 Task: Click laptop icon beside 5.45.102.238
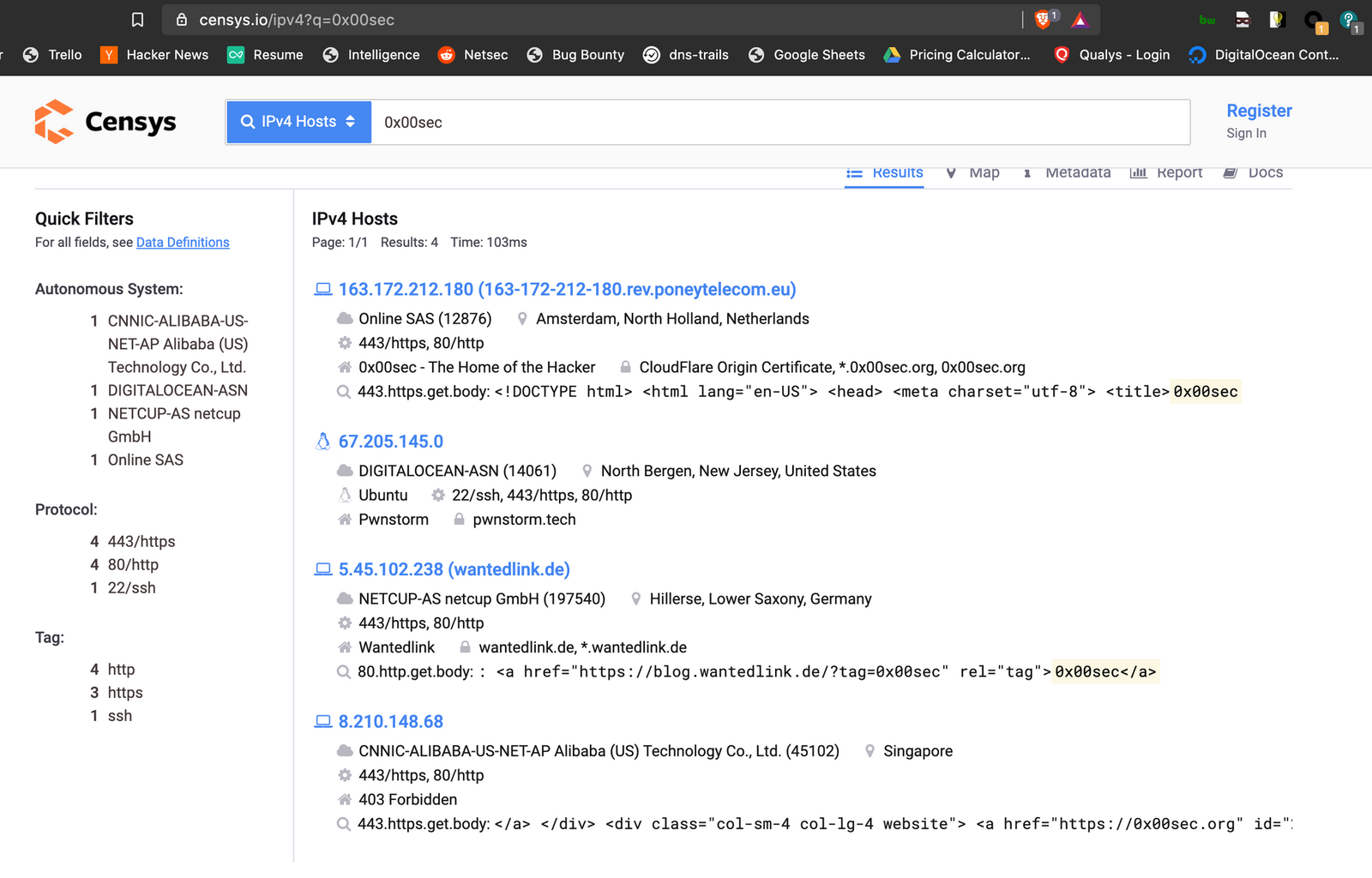click(323, 569)
